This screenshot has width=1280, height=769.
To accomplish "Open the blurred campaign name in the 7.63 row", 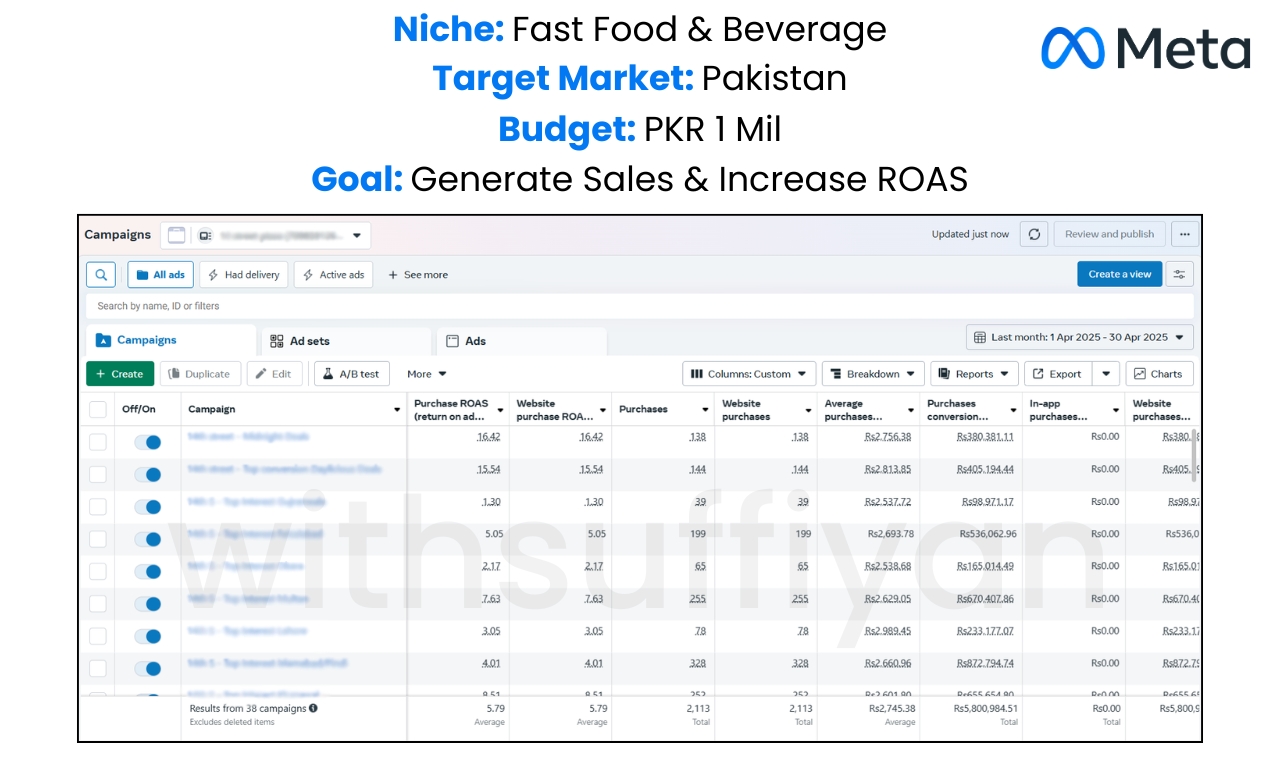I will tap(249, 599).
